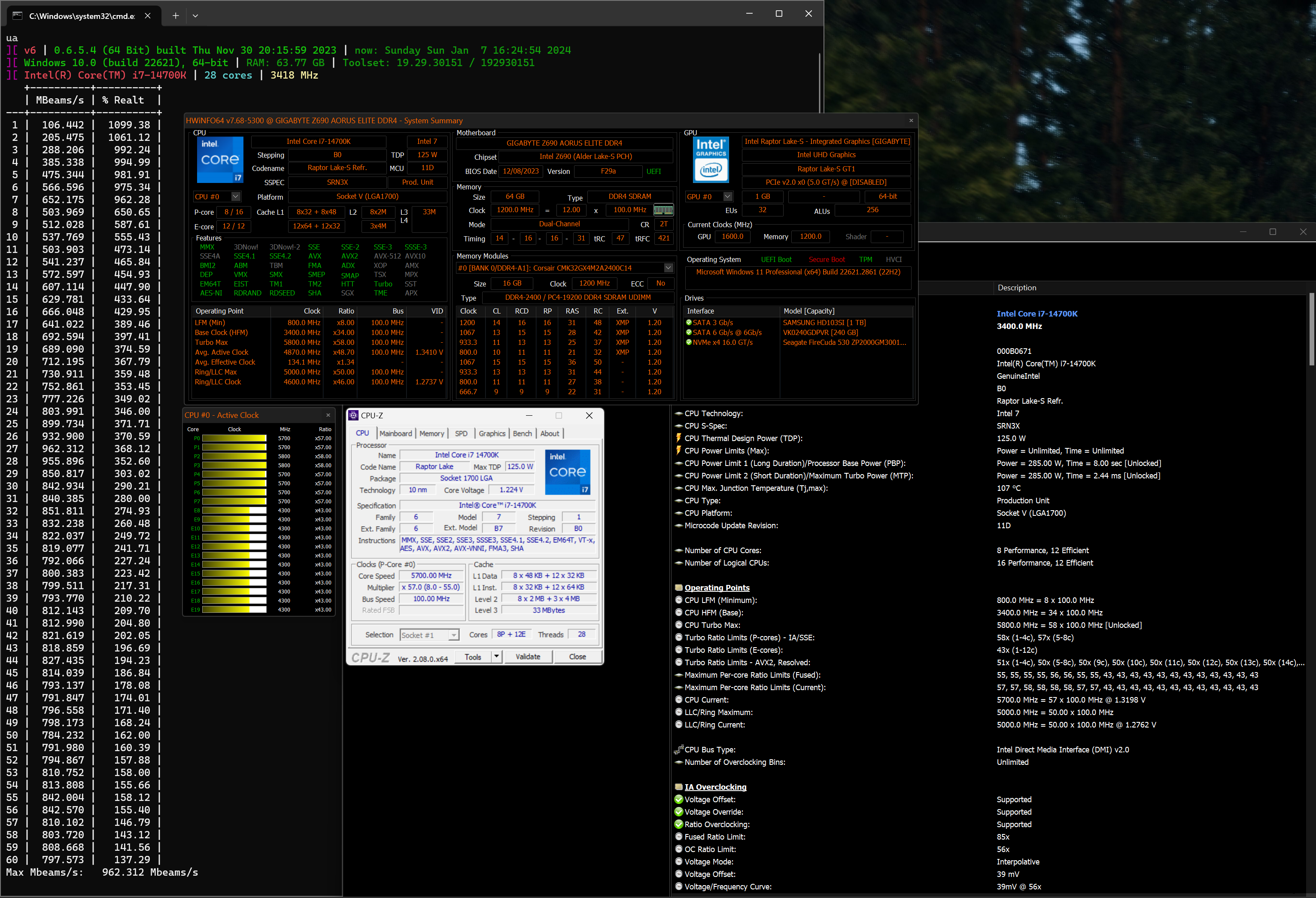Click the P0 core clock bar
1316x898 pixels.
pos(234,438)
